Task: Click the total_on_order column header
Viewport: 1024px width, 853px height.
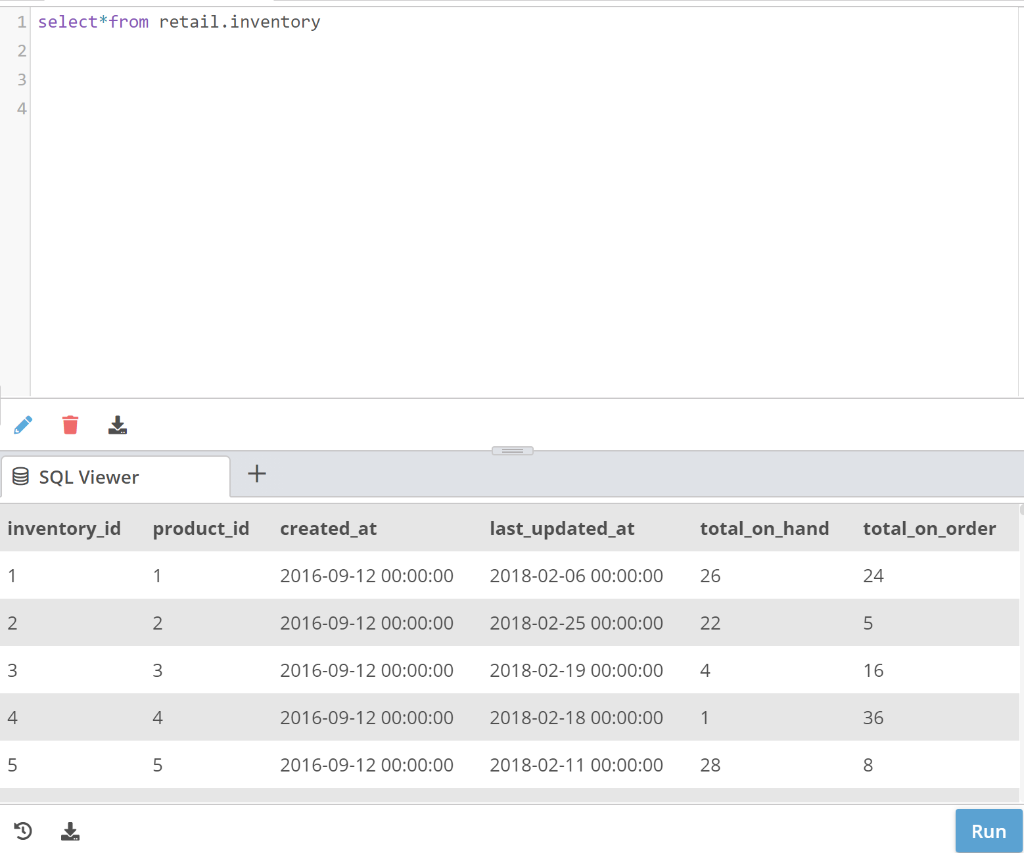Action: [x=929, y=528]
